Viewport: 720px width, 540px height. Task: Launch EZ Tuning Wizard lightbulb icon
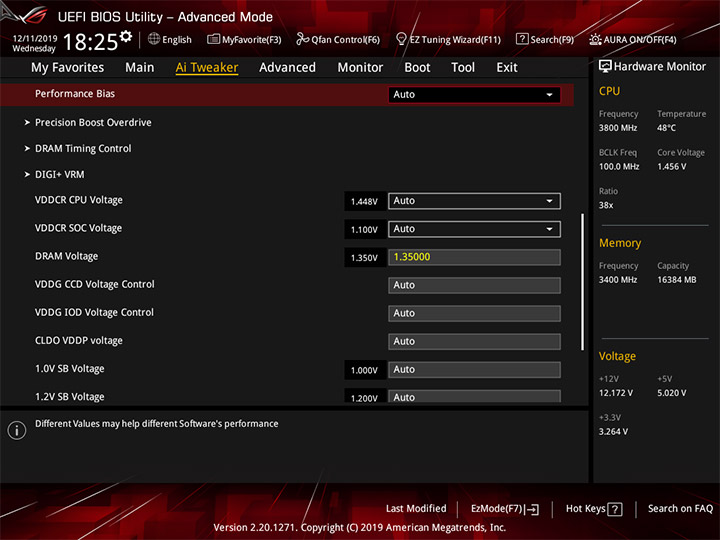401,39
